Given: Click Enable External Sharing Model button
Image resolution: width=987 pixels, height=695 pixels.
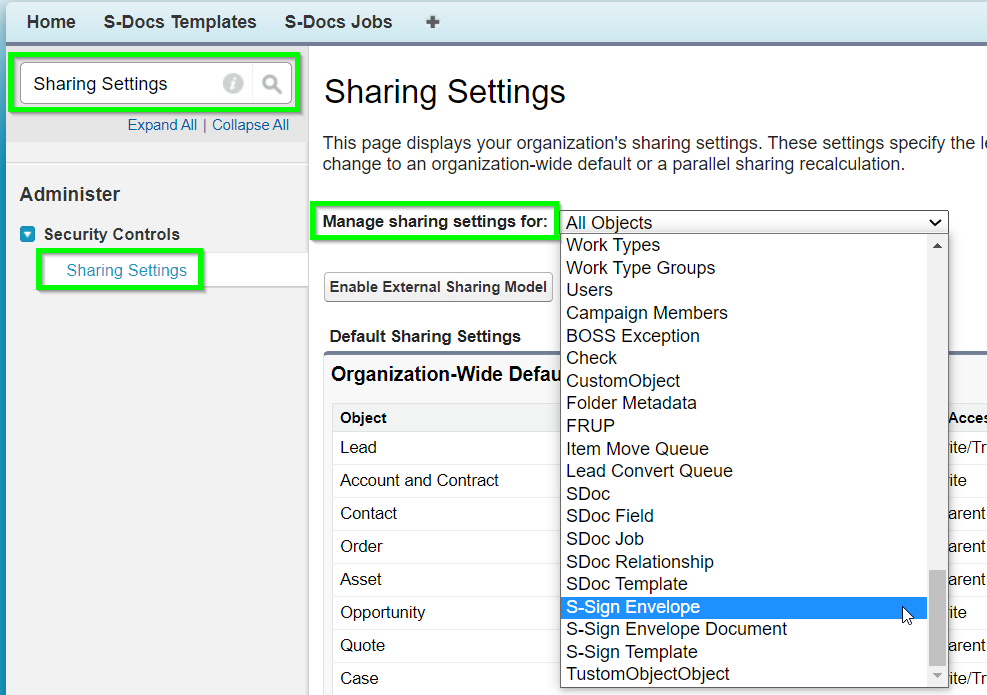Looking at the screenshot, I should click(438, 287).
